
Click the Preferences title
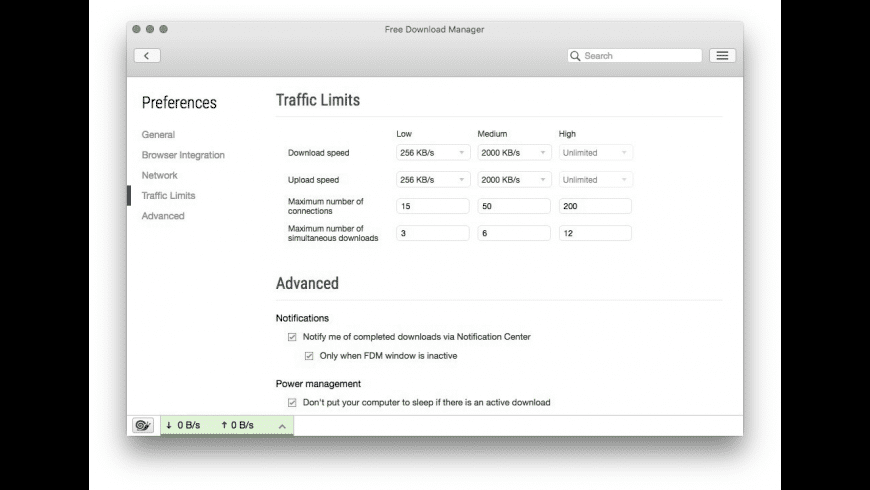point(179,103)
